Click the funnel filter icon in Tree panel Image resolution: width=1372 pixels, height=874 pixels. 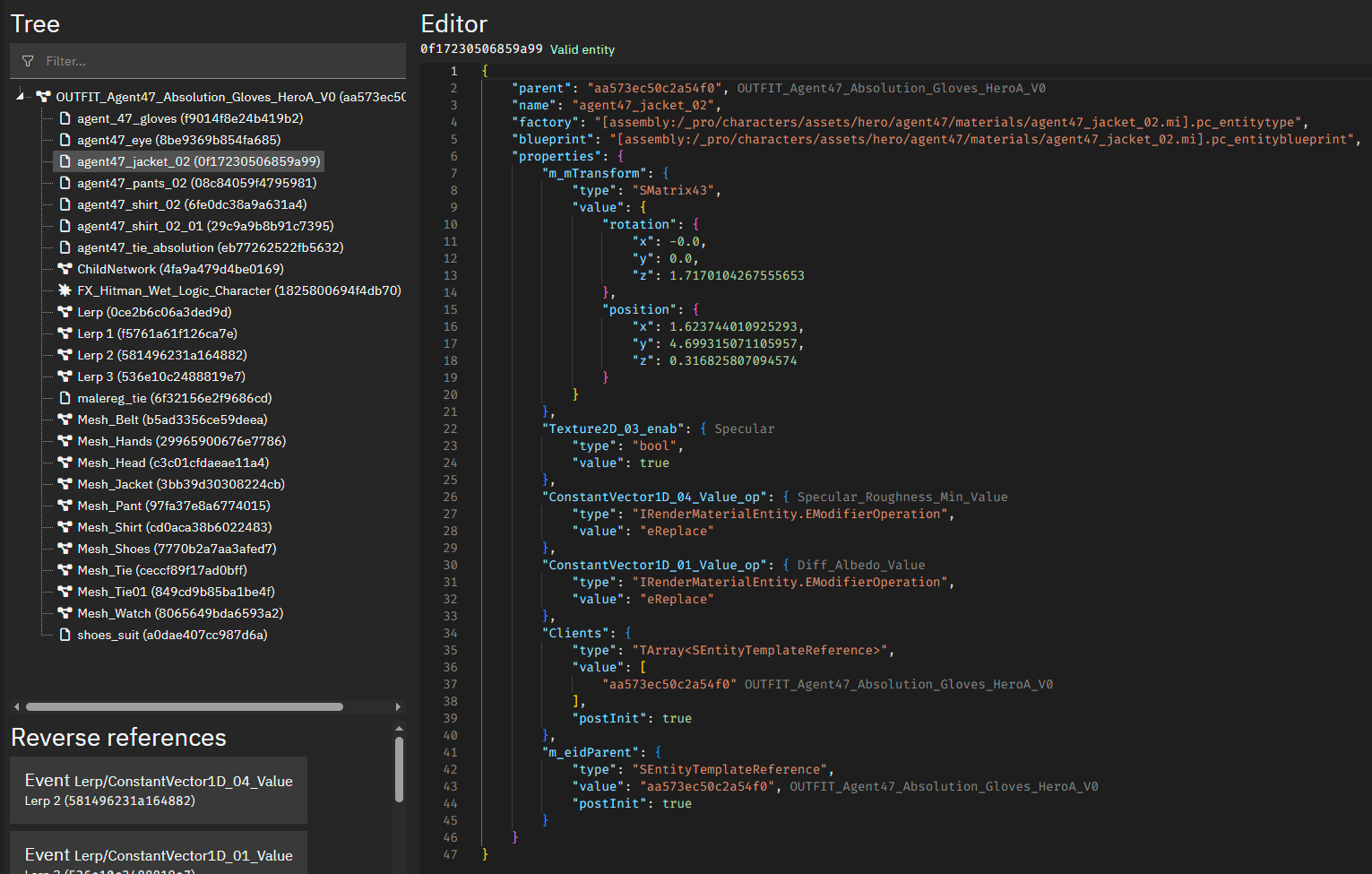28,61
